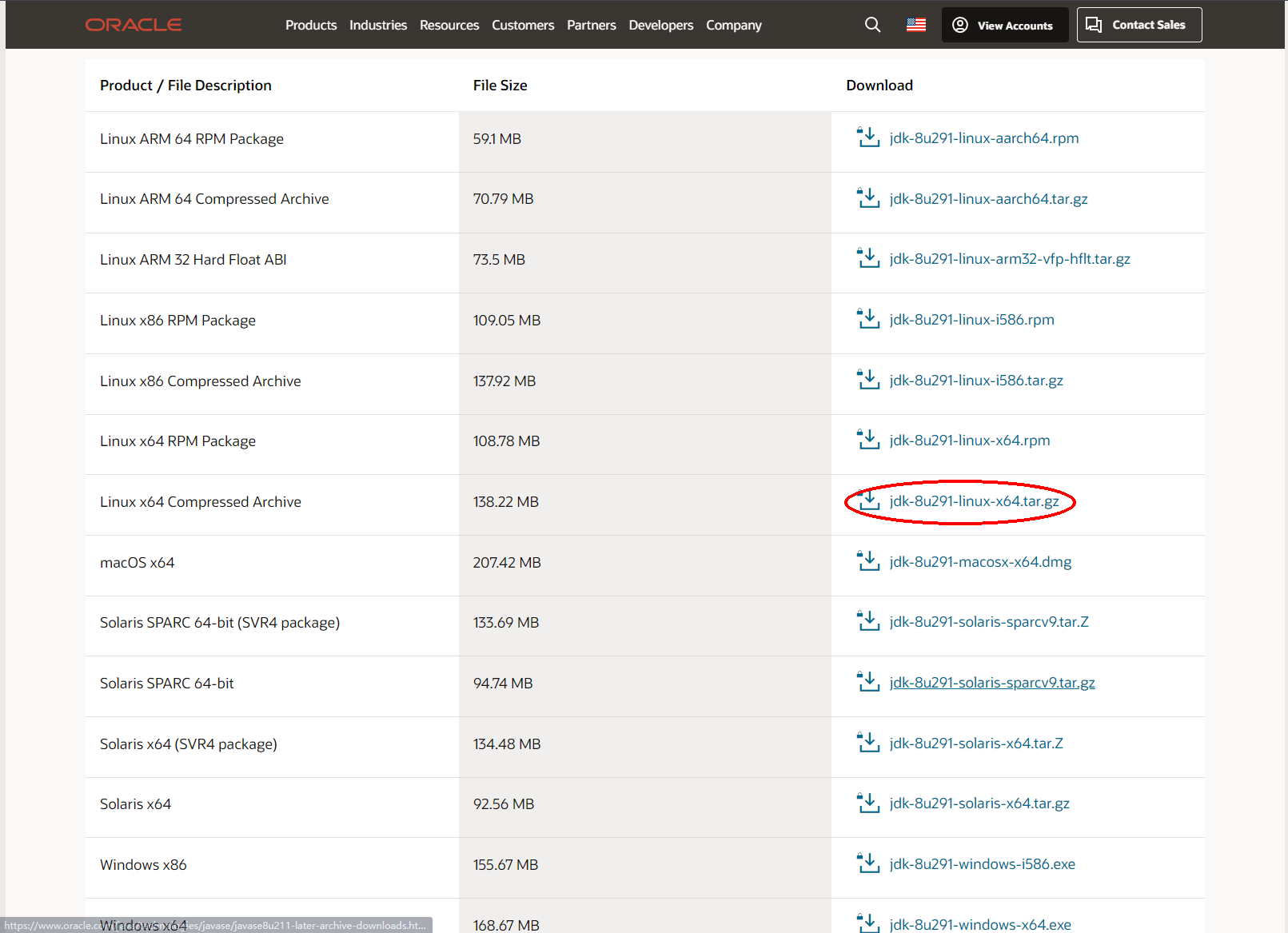Download jdk-8u291-solaris-sparcv9.tar.gz link
This screenshot has height=933, width=1288.
click(x=991, y=683)
